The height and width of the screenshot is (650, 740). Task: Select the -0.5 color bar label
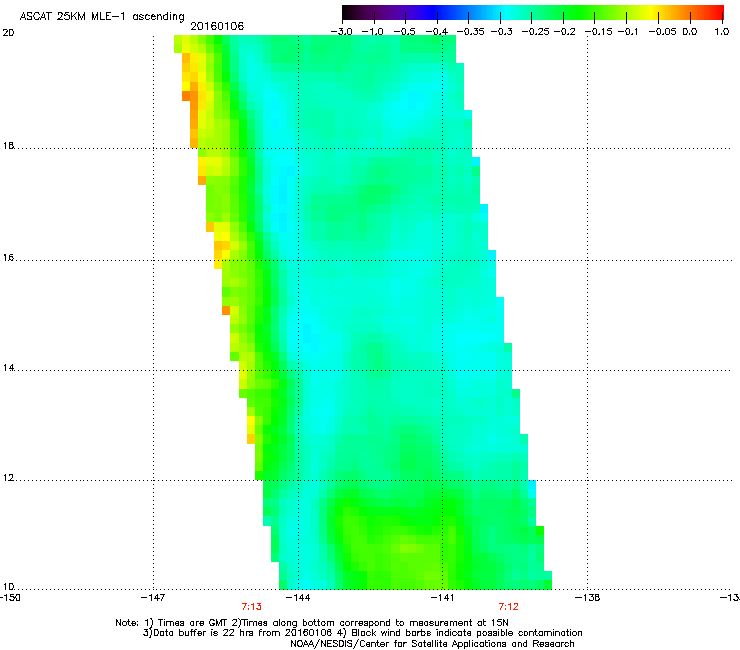404,32
